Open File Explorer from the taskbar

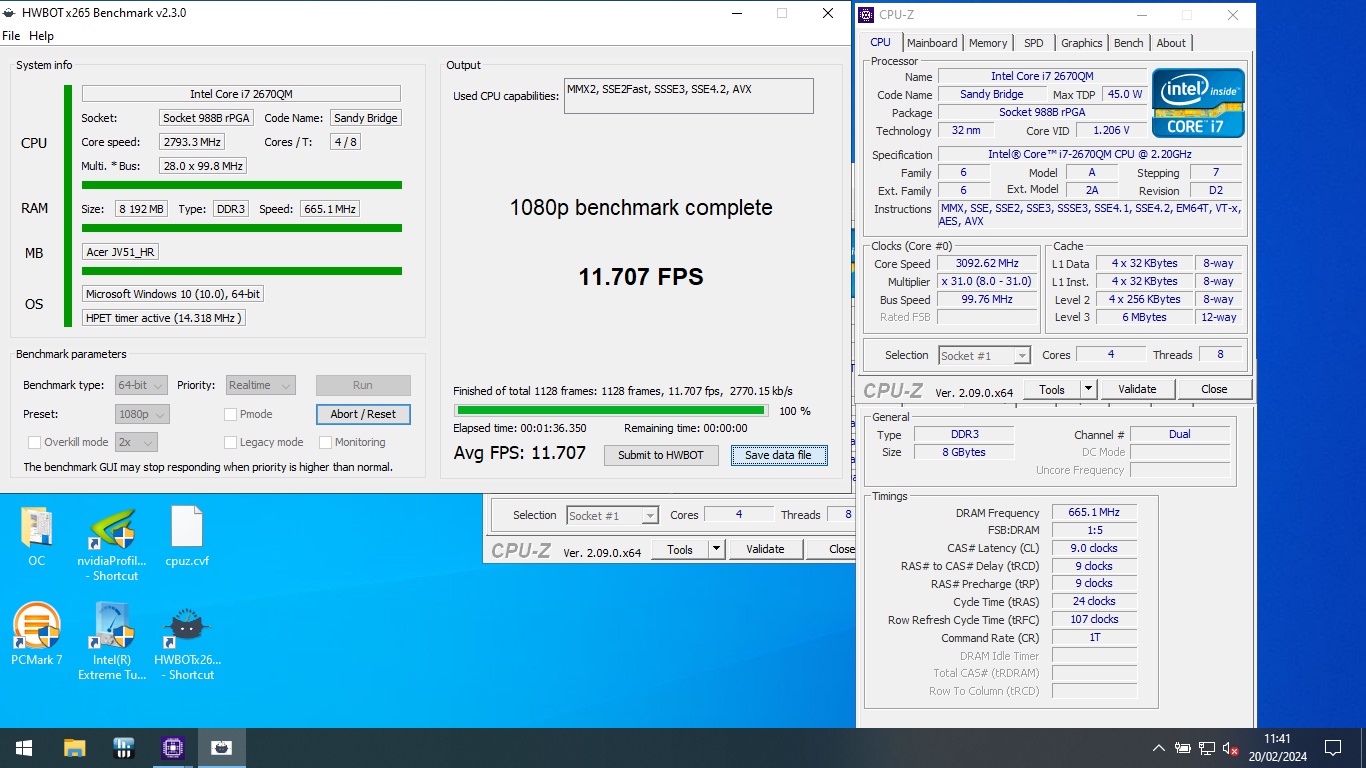74,748
